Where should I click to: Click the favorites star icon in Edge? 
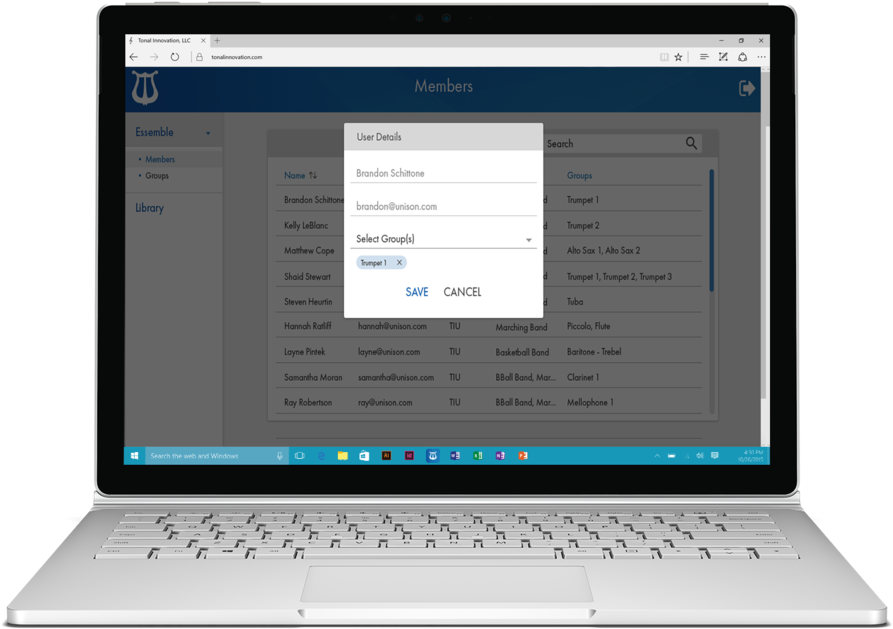tap(679, 57)
